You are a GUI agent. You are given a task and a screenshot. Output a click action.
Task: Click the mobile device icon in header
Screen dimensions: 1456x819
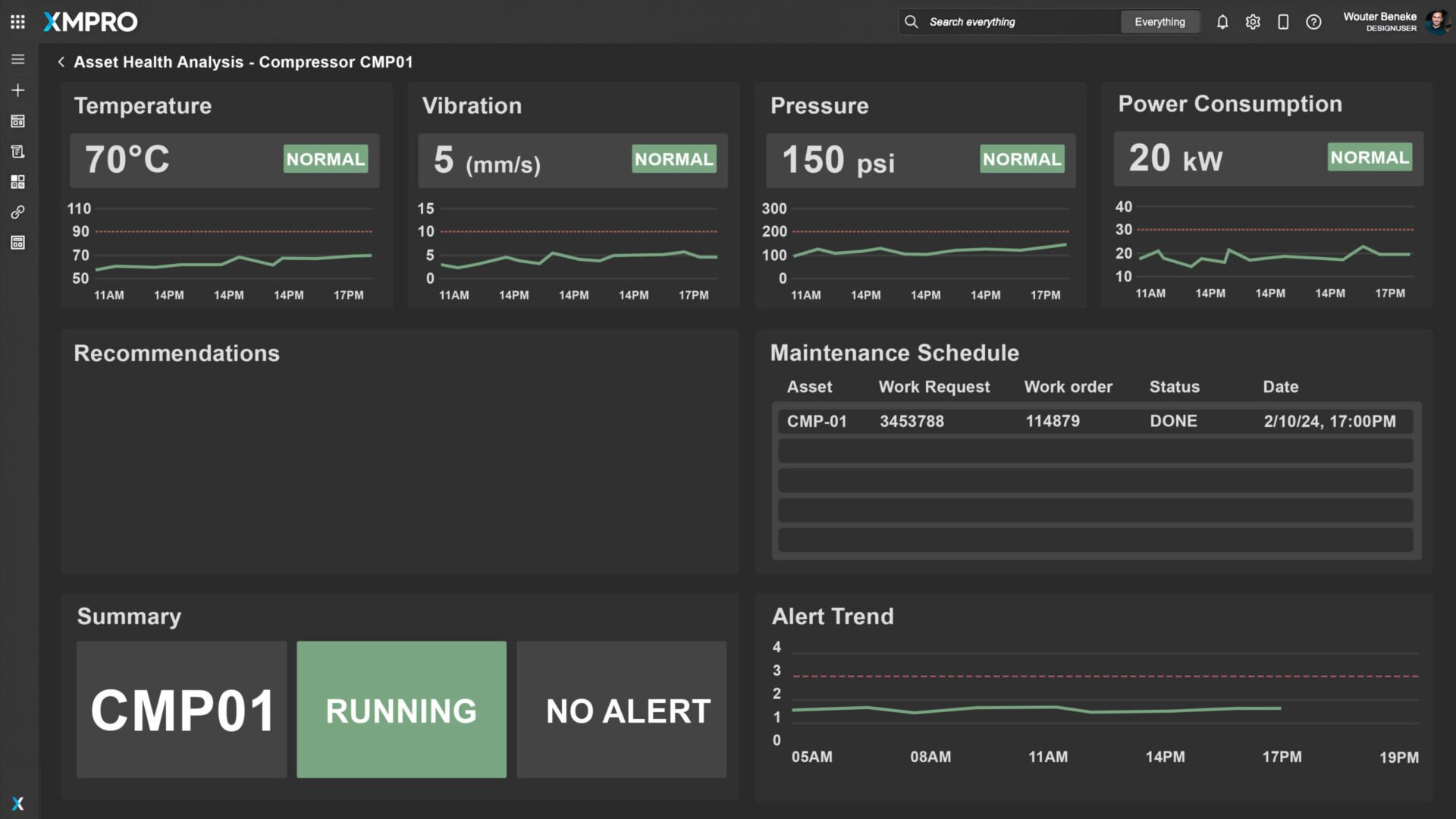click(1283, 22)
